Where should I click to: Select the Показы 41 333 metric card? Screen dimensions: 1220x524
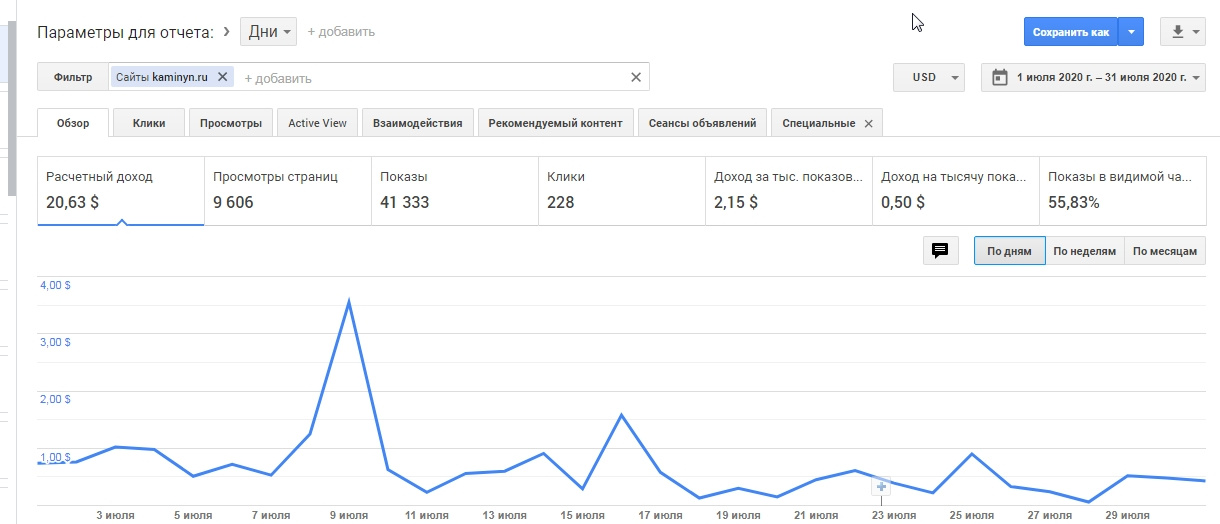(455, 190)
